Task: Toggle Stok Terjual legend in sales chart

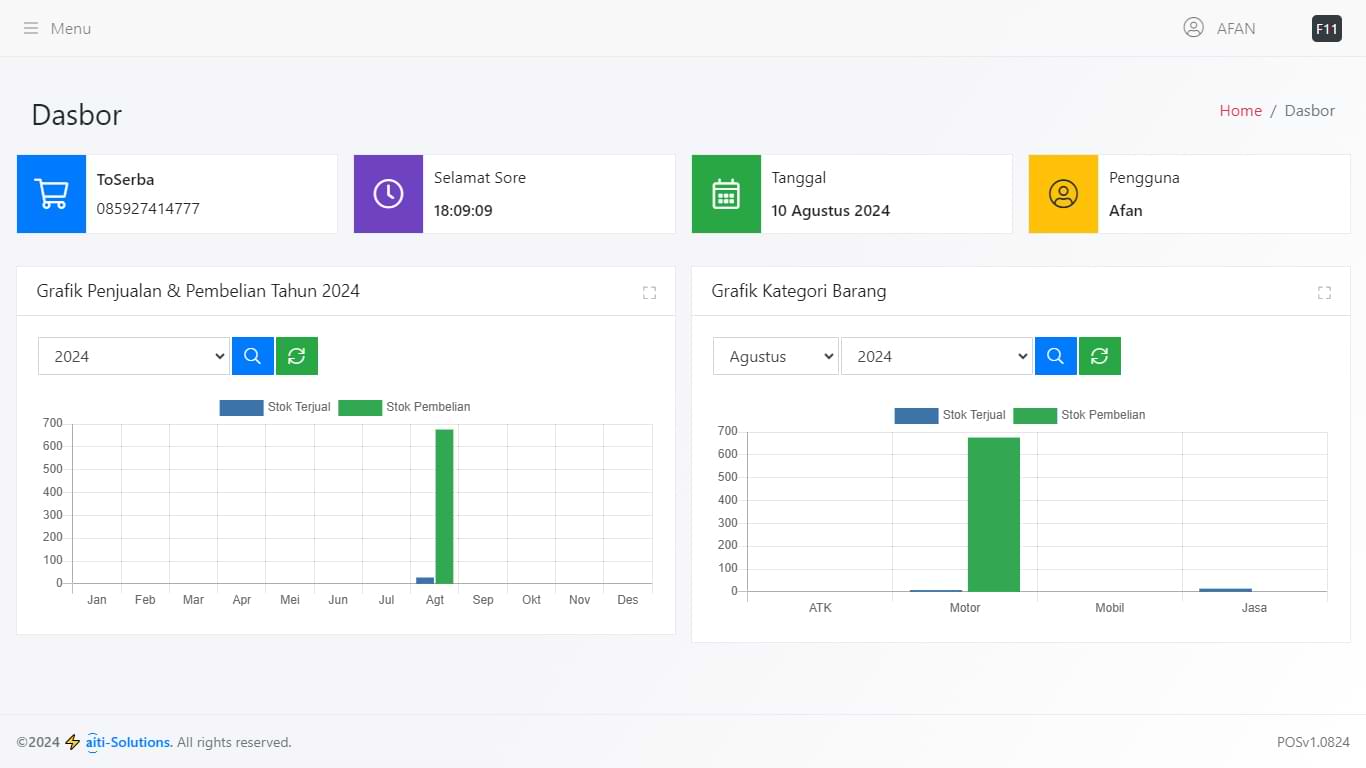Action: (x=275, y=407)
